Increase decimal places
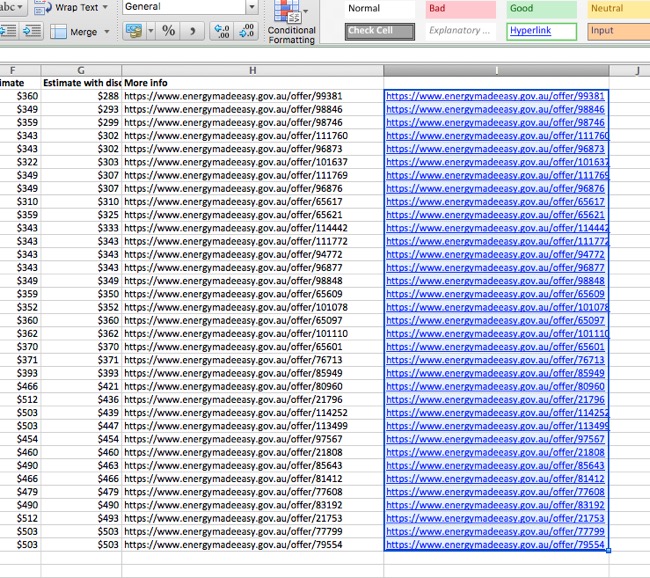Screen dimensions: 650x578 [x=222, y=31]
